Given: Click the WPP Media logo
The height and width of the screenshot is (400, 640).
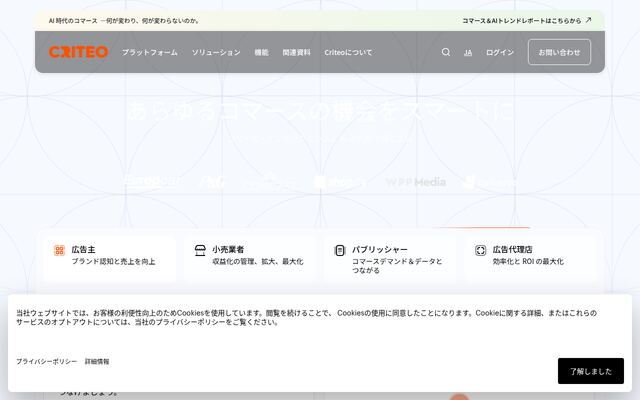Looking at the screenshot, I should point(416,182).
